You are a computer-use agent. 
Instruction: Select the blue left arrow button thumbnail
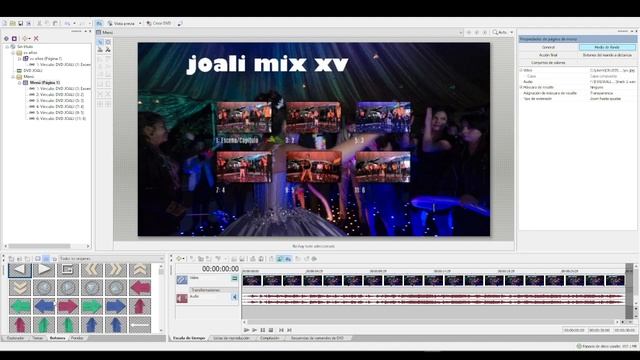44,306
